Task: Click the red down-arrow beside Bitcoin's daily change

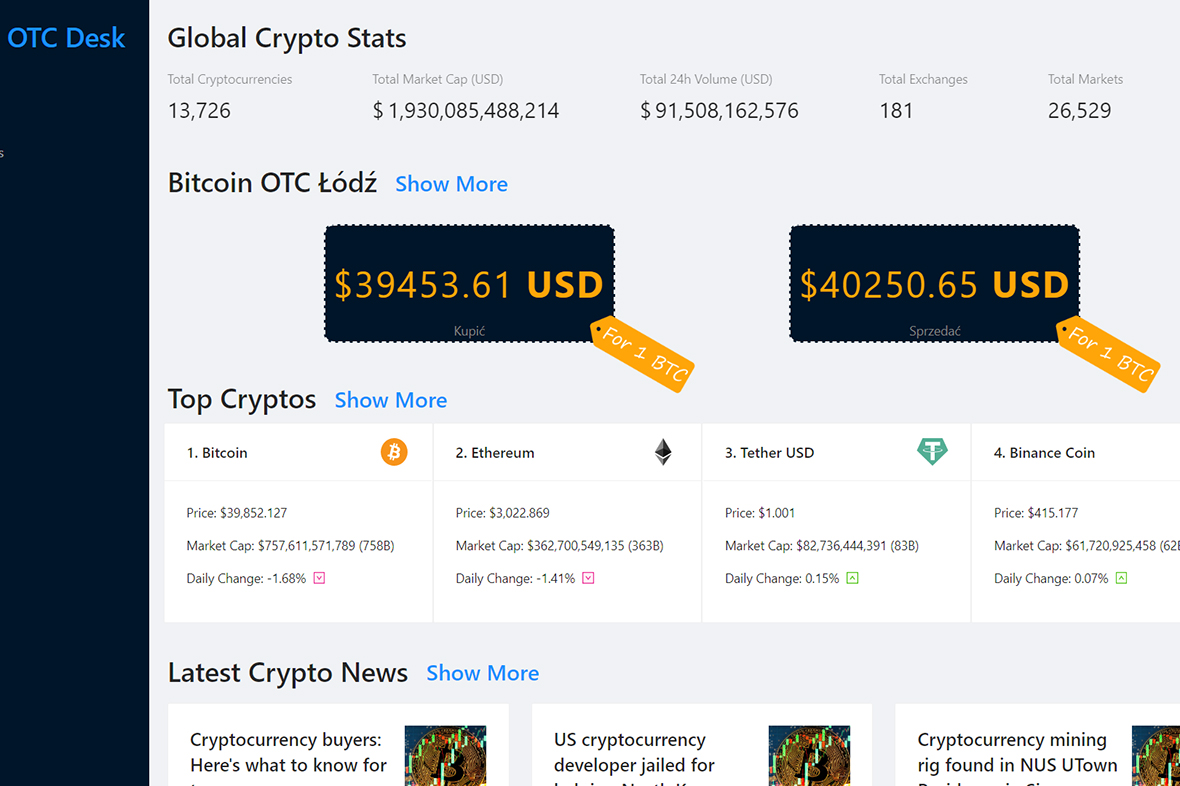Action: (320, 578)
